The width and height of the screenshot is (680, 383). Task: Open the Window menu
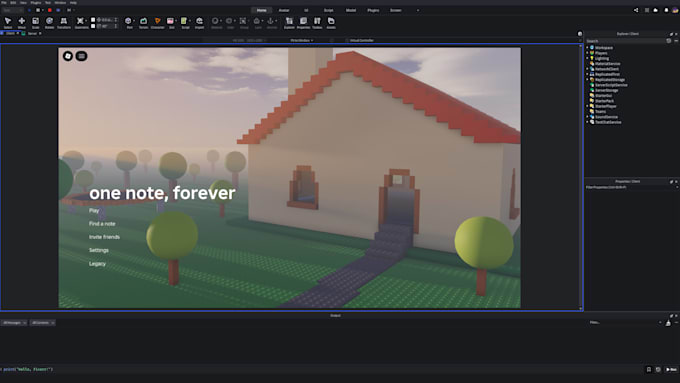point(60,3)
